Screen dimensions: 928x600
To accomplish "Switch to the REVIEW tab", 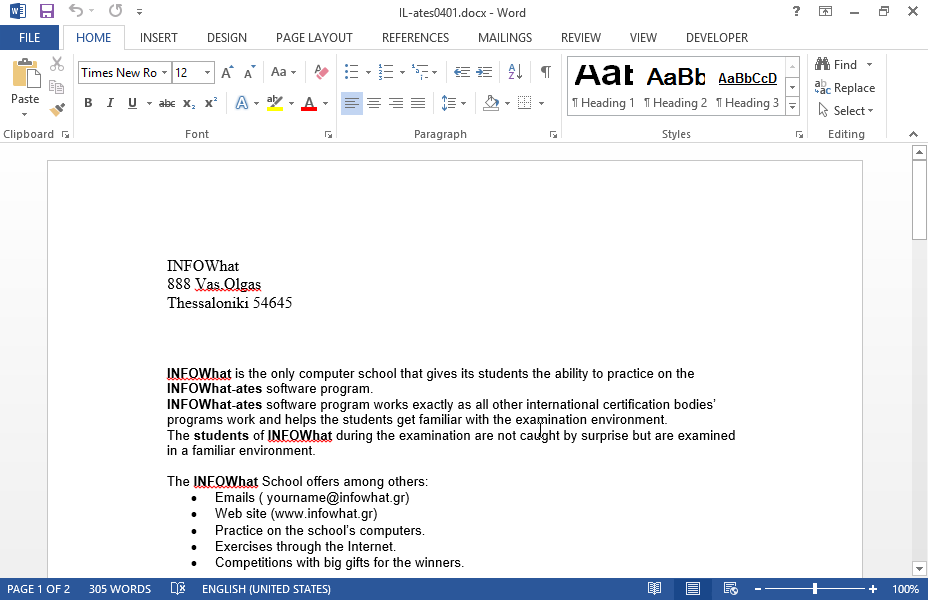I will [x=581, y=38].
